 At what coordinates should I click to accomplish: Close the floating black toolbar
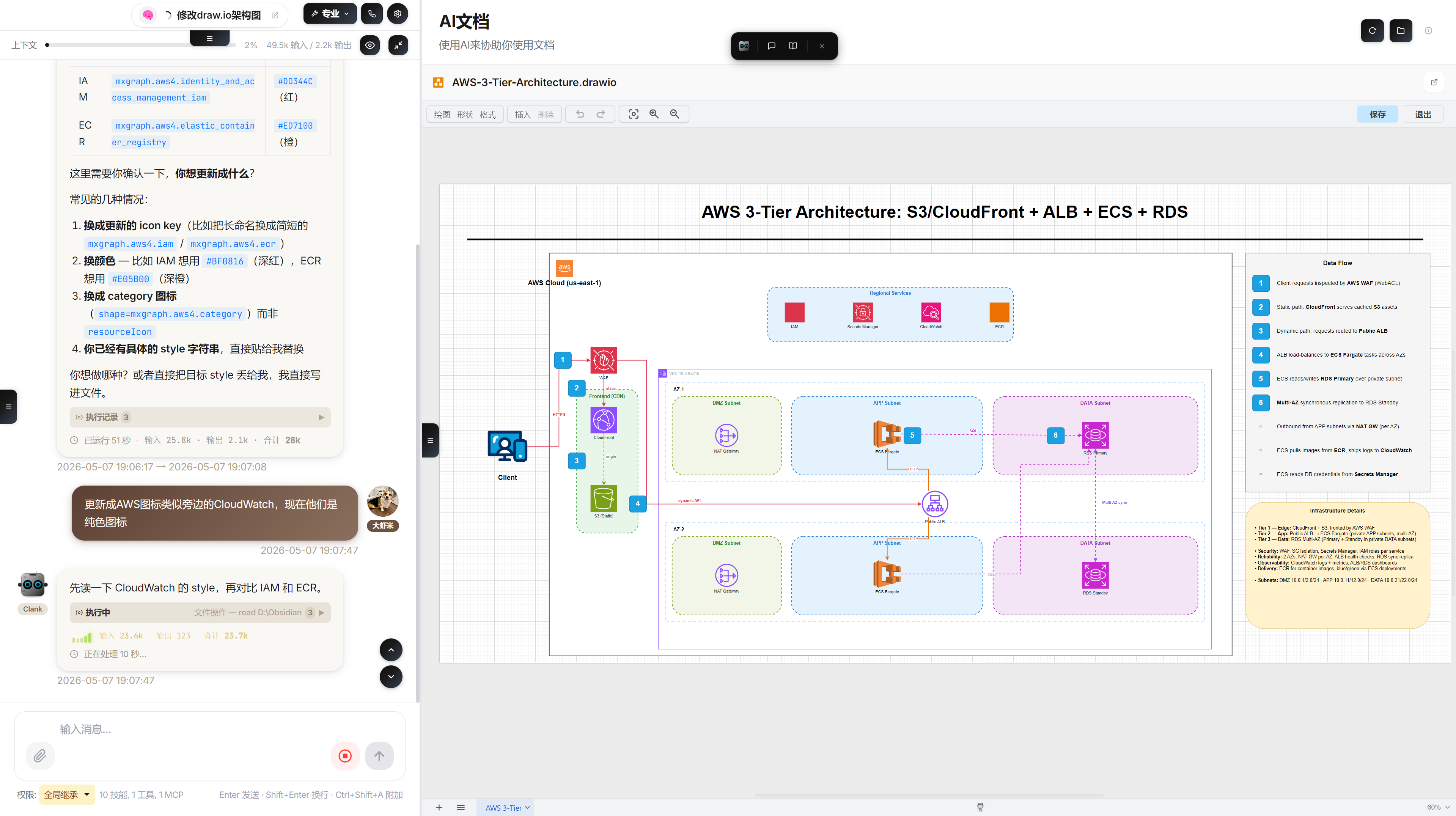tap(822, 46)
